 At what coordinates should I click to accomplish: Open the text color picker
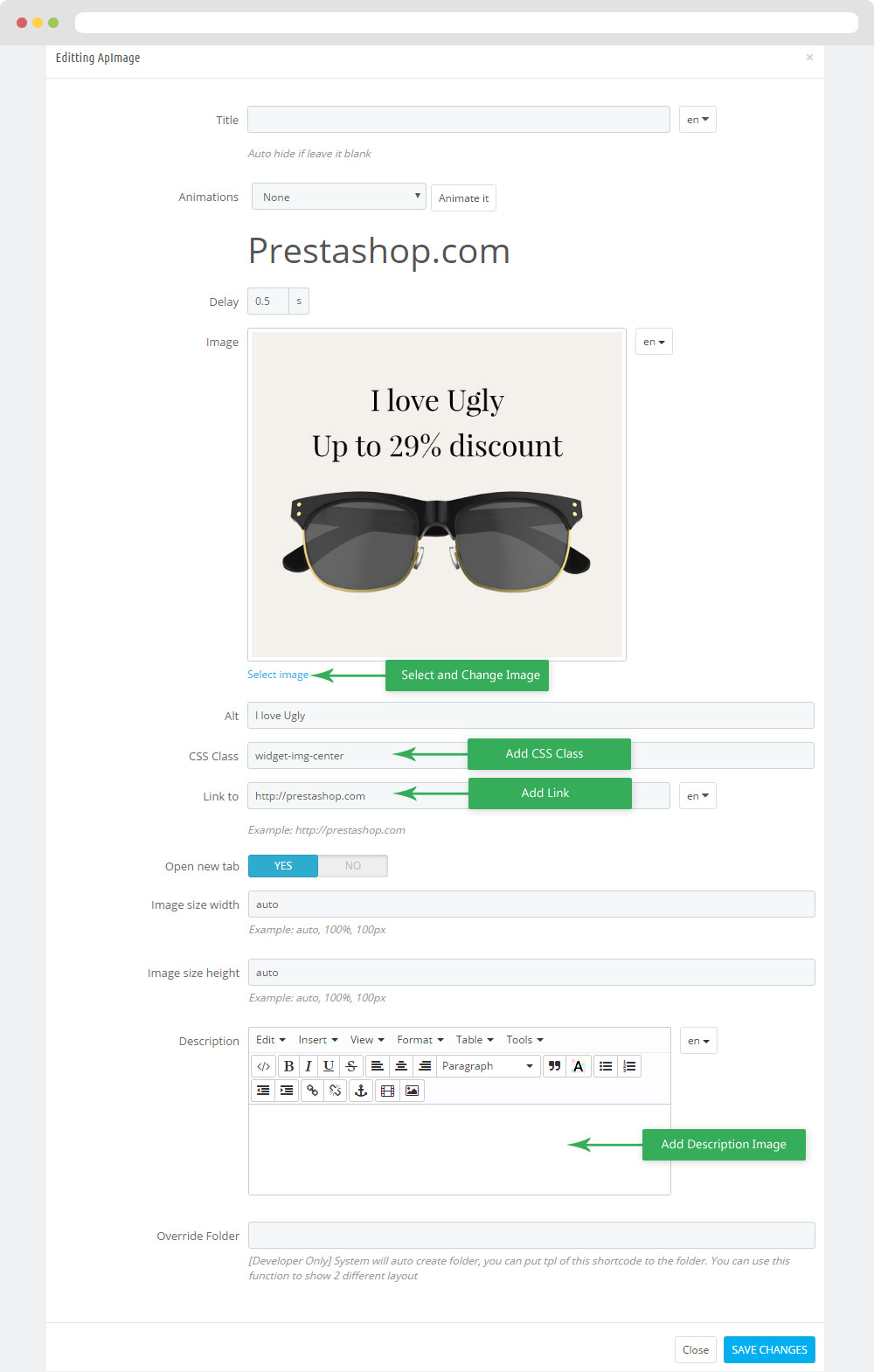pos(578,1066)
